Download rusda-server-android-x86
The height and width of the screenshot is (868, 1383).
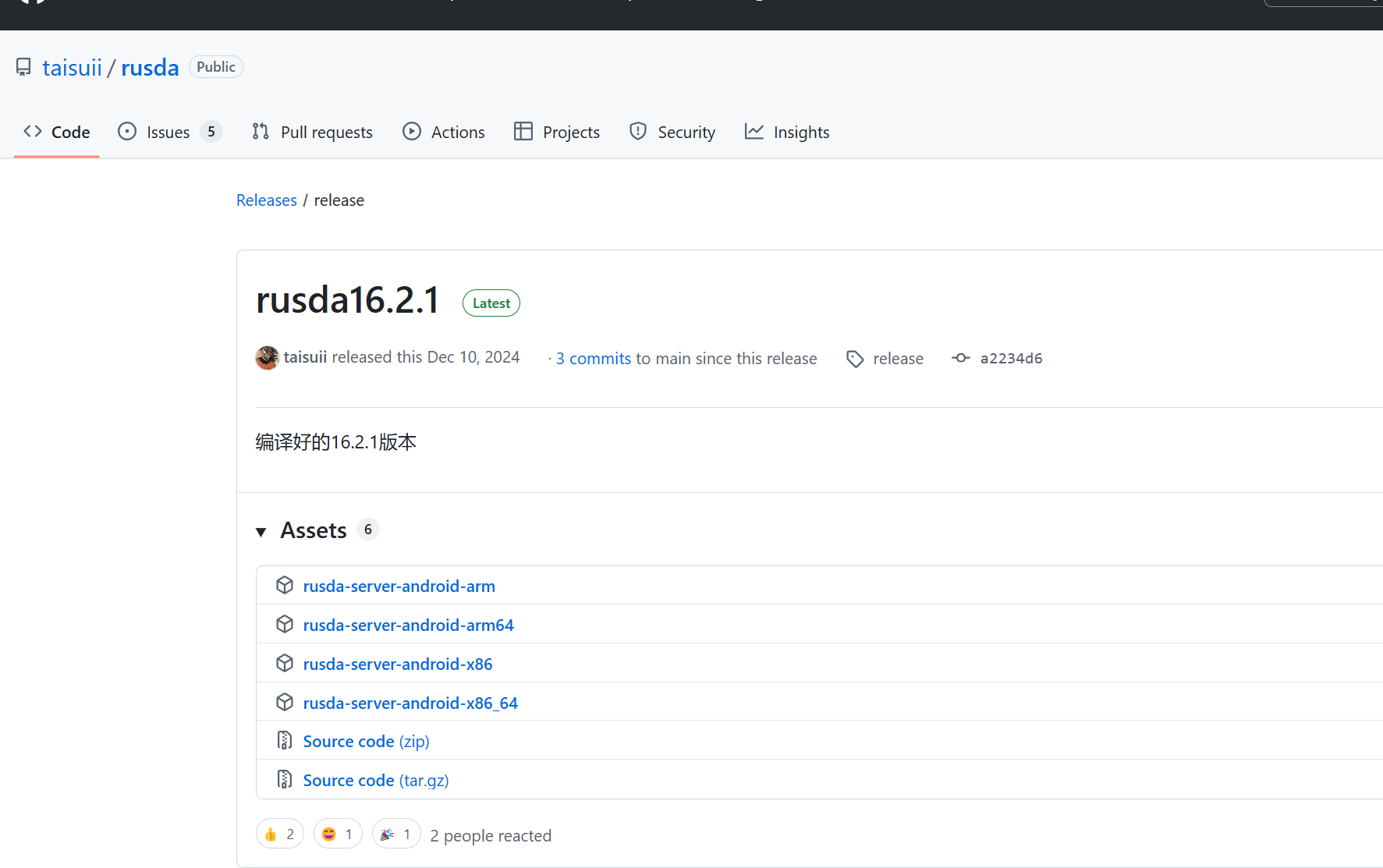pyautogui.click(x=398, y=664)
